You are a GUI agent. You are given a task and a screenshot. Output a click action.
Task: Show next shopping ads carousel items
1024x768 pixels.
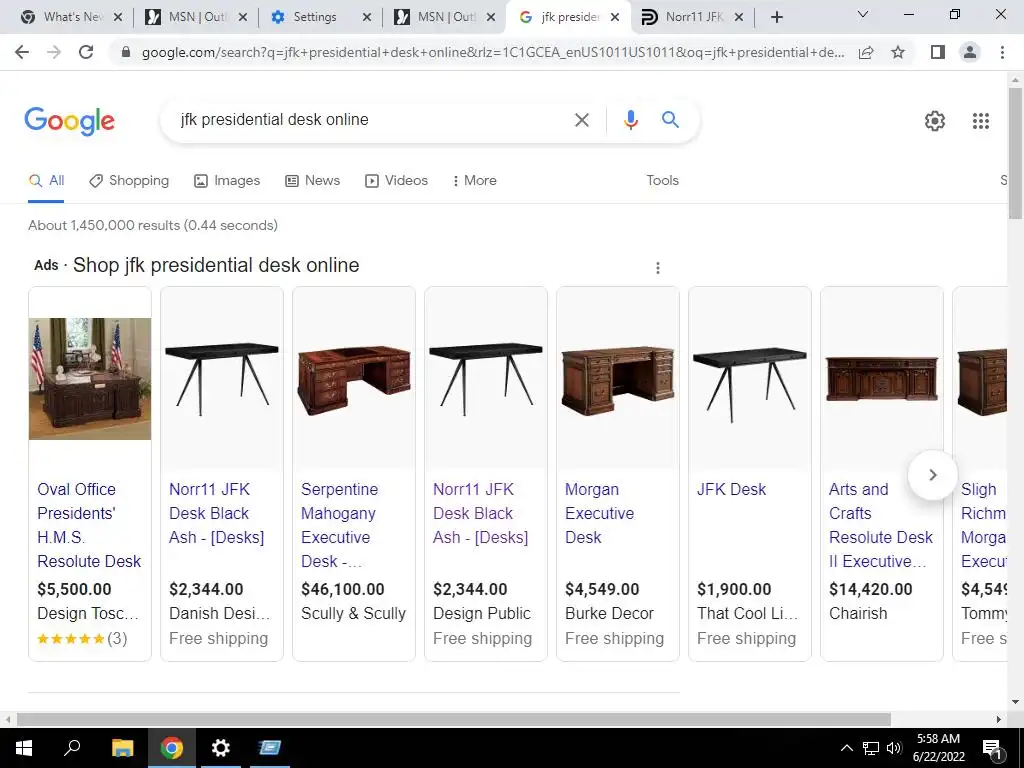(933, 475)
